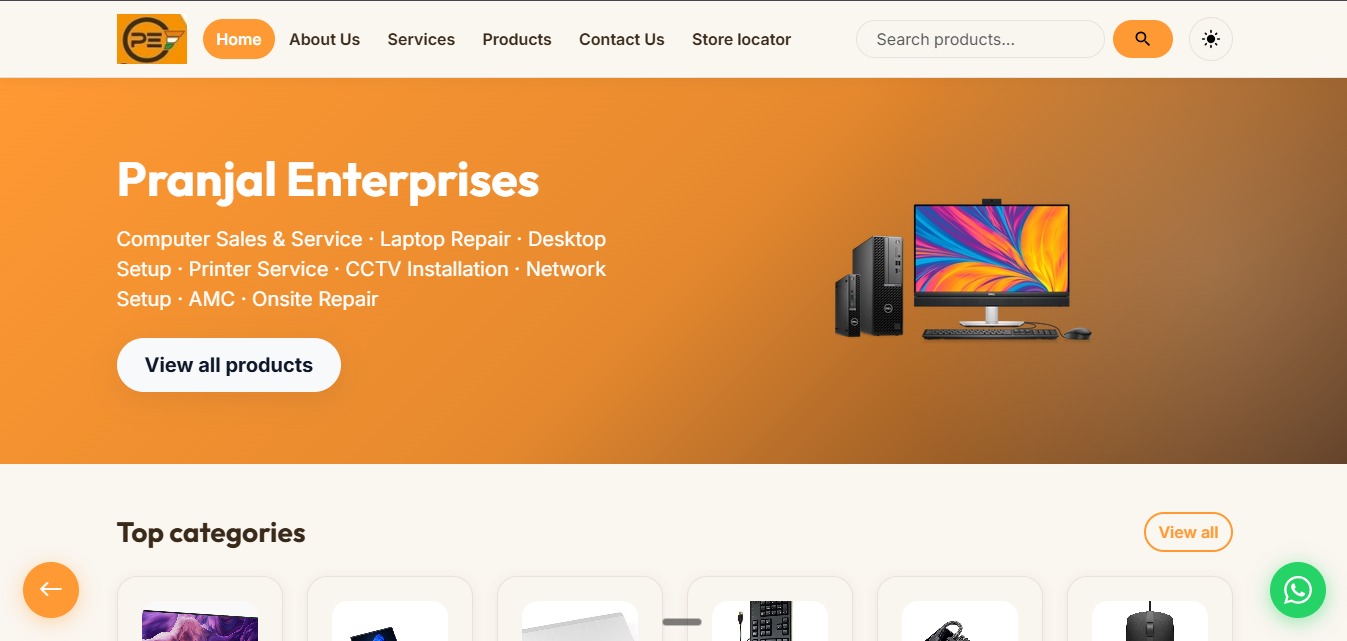Screen dimensions: 1347x641
Task: Navigate to Contact Us
Action: [622, 39]
